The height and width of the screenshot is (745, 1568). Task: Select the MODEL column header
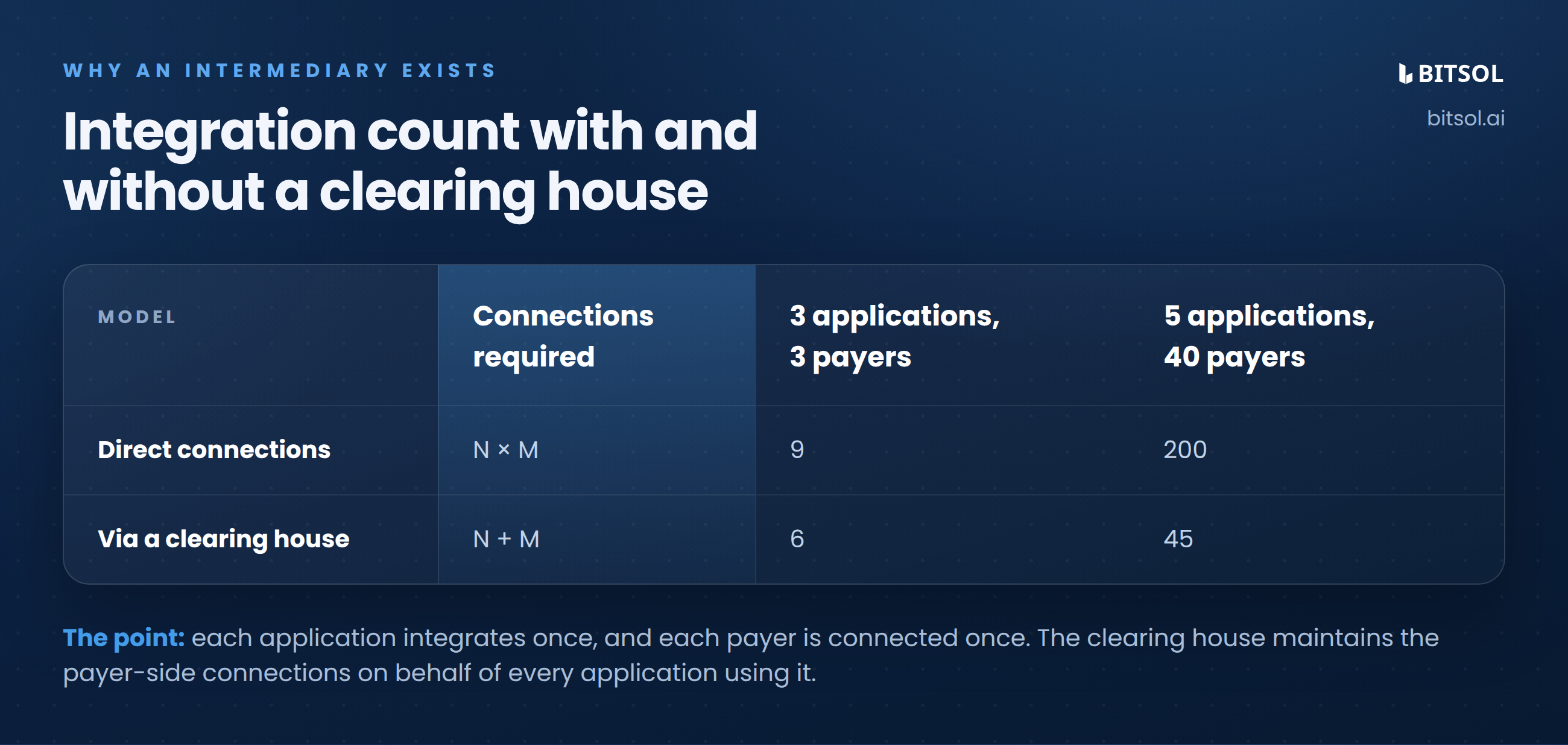pos(137,317)
